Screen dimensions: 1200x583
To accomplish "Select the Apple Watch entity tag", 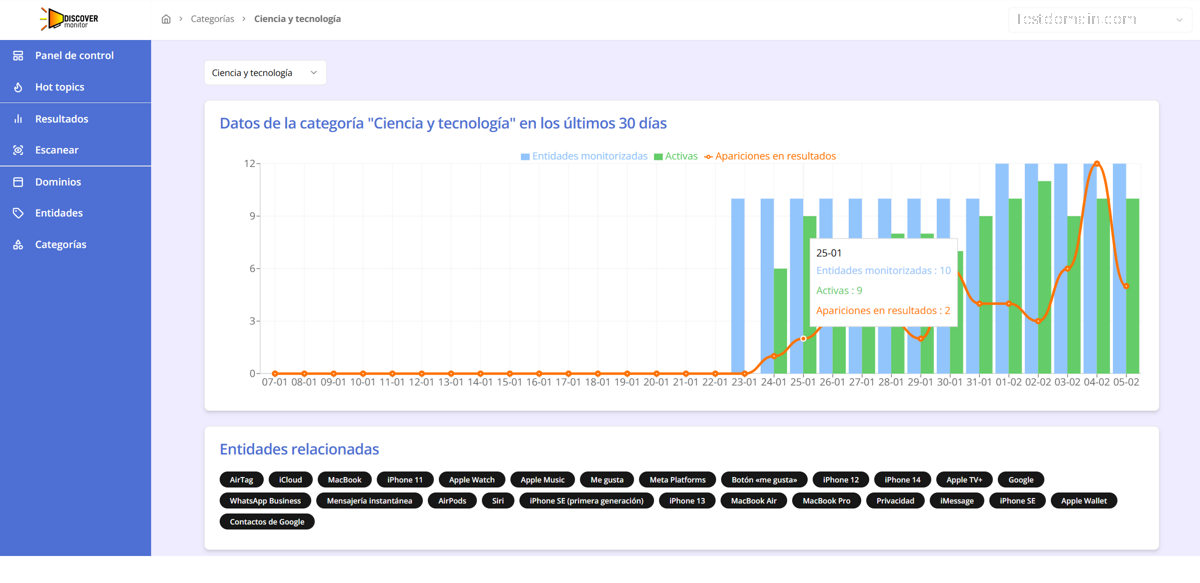I will 472,480.
